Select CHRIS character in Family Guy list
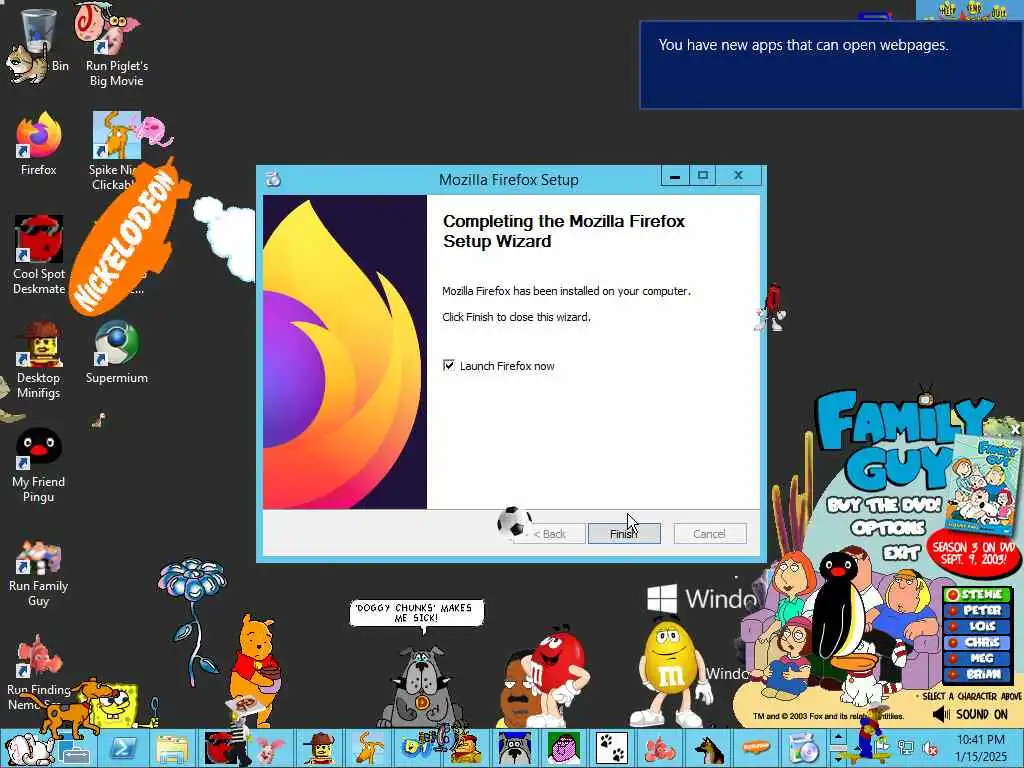 pos(977,642)
